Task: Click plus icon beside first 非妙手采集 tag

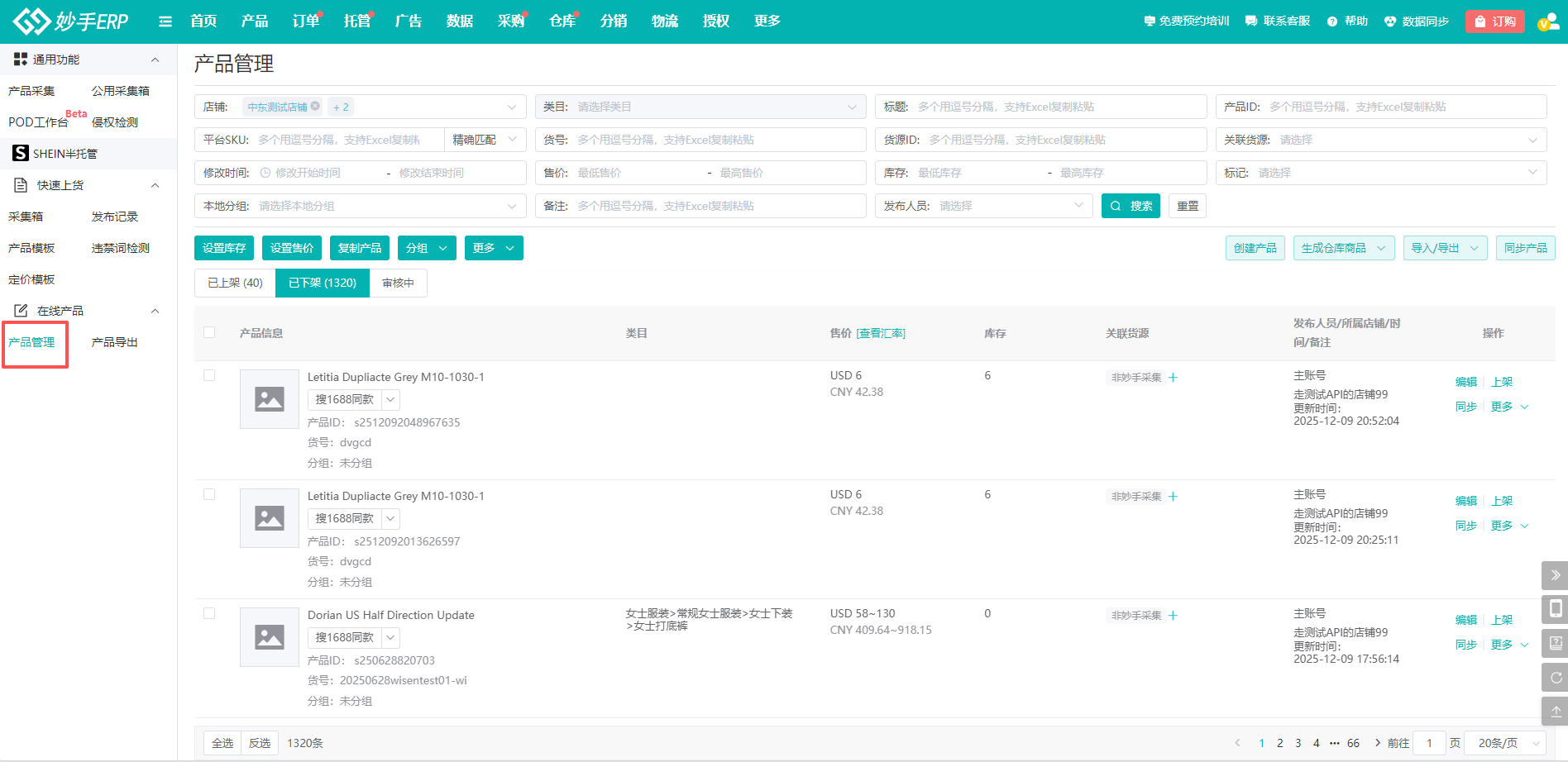Action: (x=1173, y=378)
